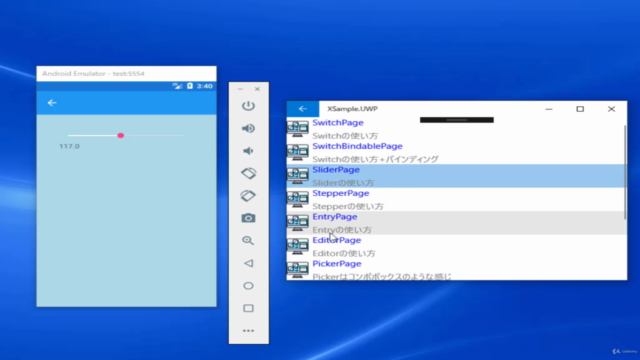The width and height of the screenshot is (640, 360).
Task: Go back in the XSample.UWP window
Action: 302,109
